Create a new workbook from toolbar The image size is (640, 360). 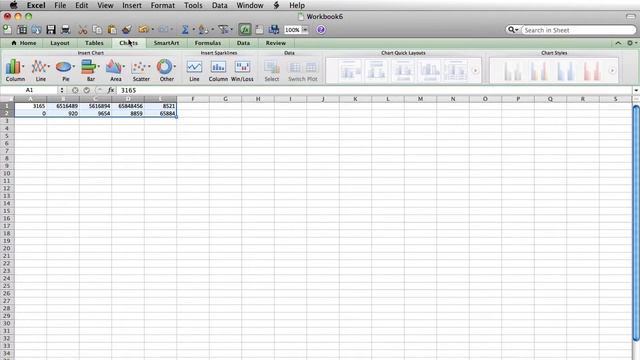point(7,29)
